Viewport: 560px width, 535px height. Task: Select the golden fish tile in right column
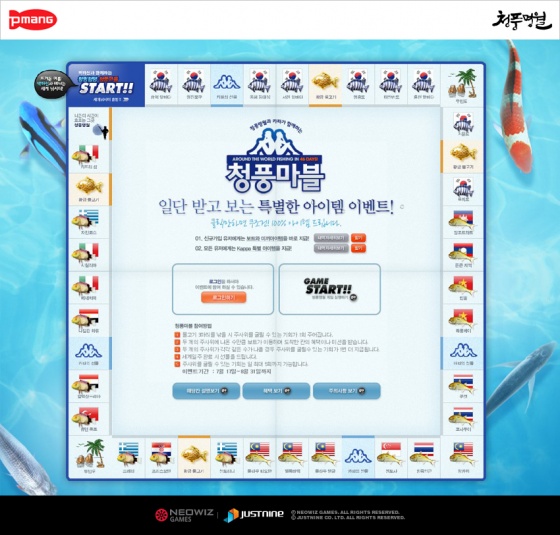(x=462, y=156)
